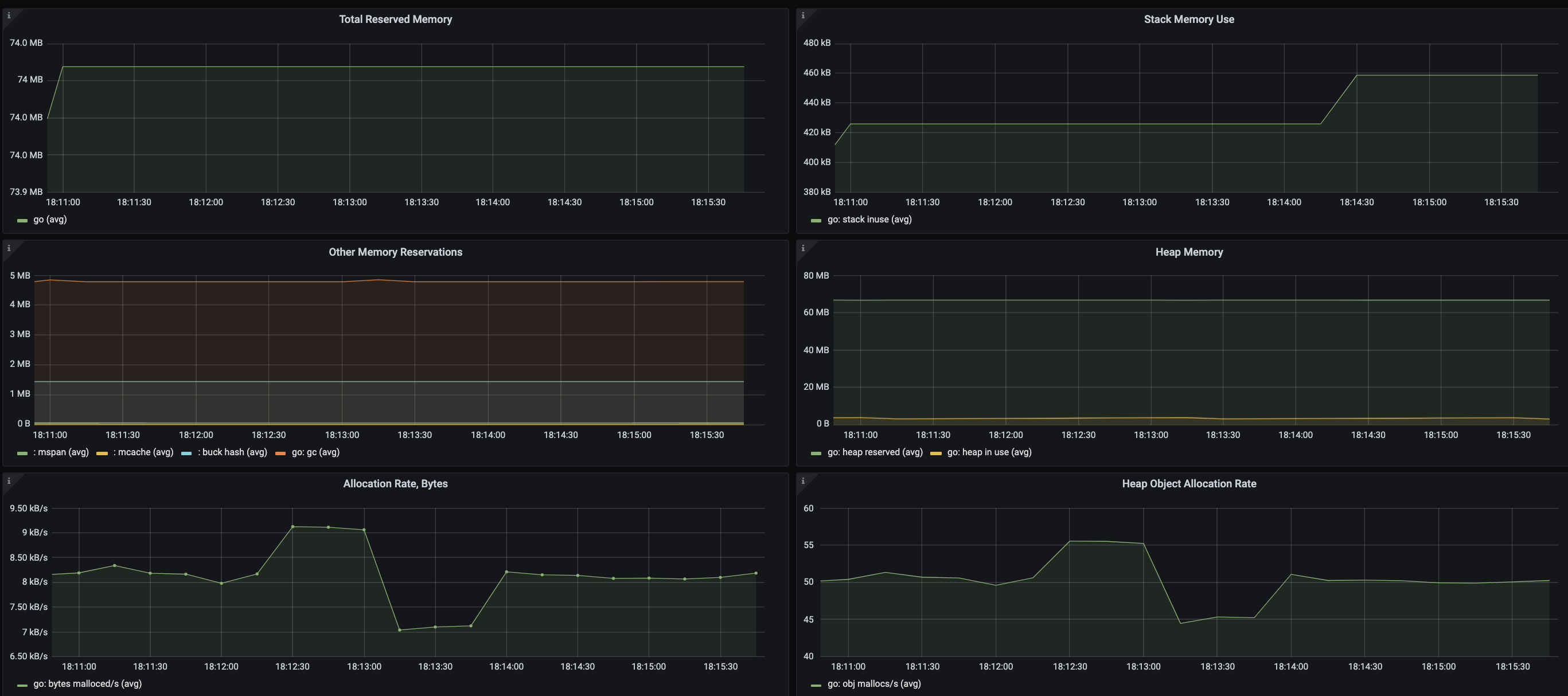Image resolution: width=1568 pixels, height=696 pixels.
Task: Click info icon on Heap Memory panel
Action: coord(802,248)
